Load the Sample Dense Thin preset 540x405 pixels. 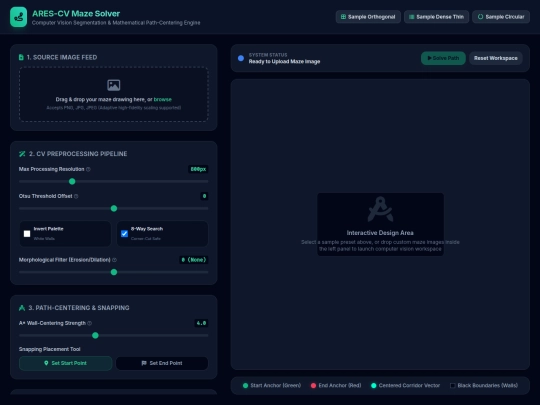[436, 17]
